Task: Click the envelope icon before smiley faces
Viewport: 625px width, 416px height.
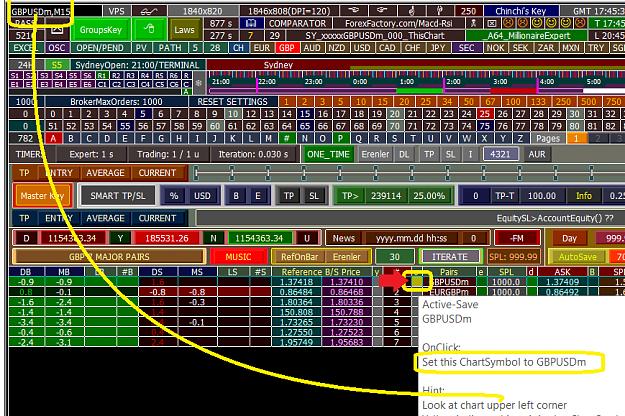Action: pyautogui.click(x=492, y=24)
